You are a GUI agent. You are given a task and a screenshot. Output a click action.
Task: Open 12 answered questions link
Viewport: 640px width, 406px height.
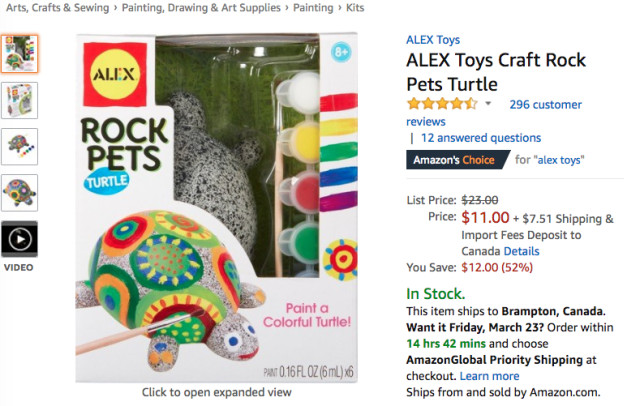coord(480,138)
